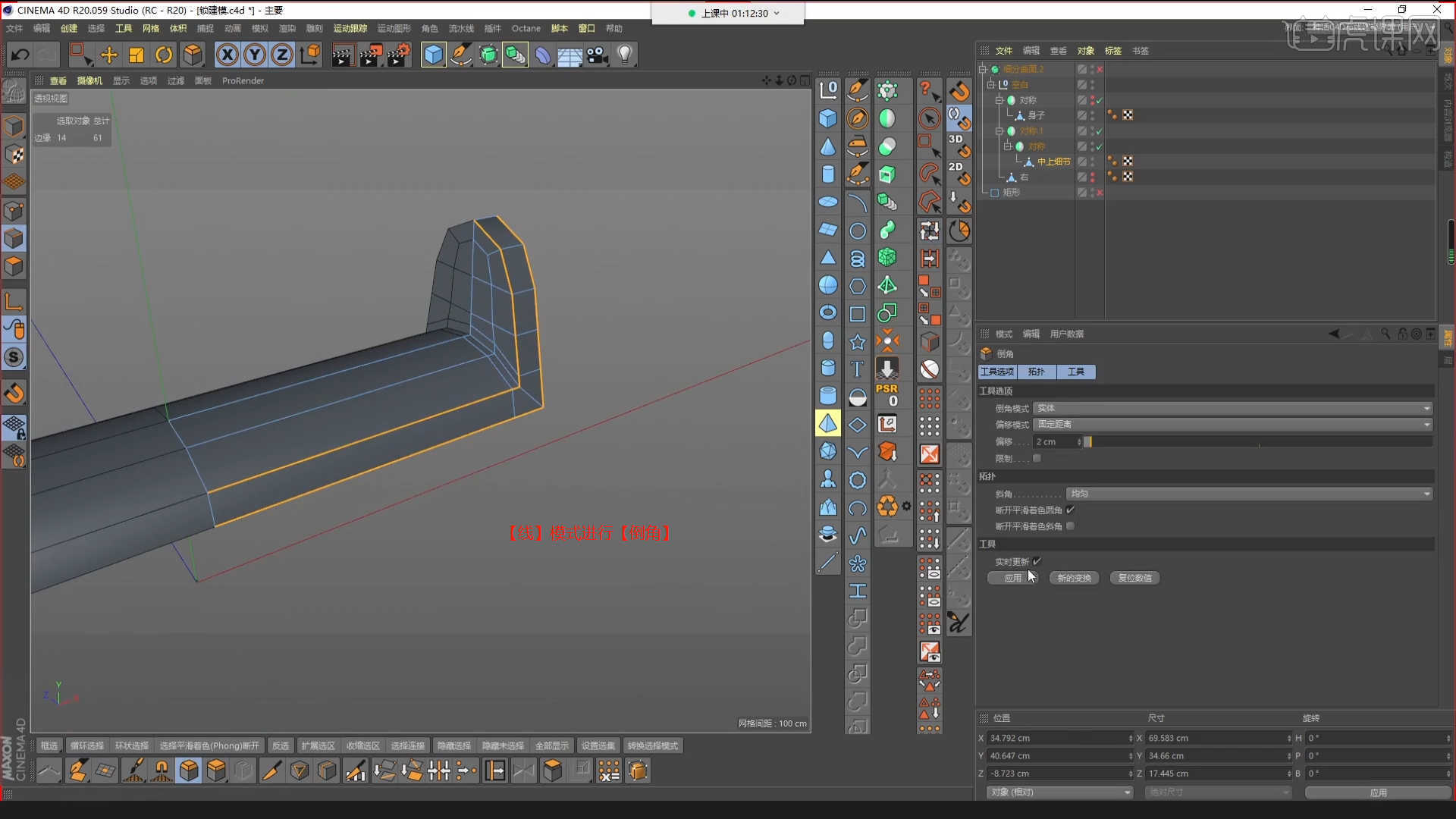Click the Star spline icon
This screenshot has width=1456, height=819.
pyautogui.click(x=858, y=341)
